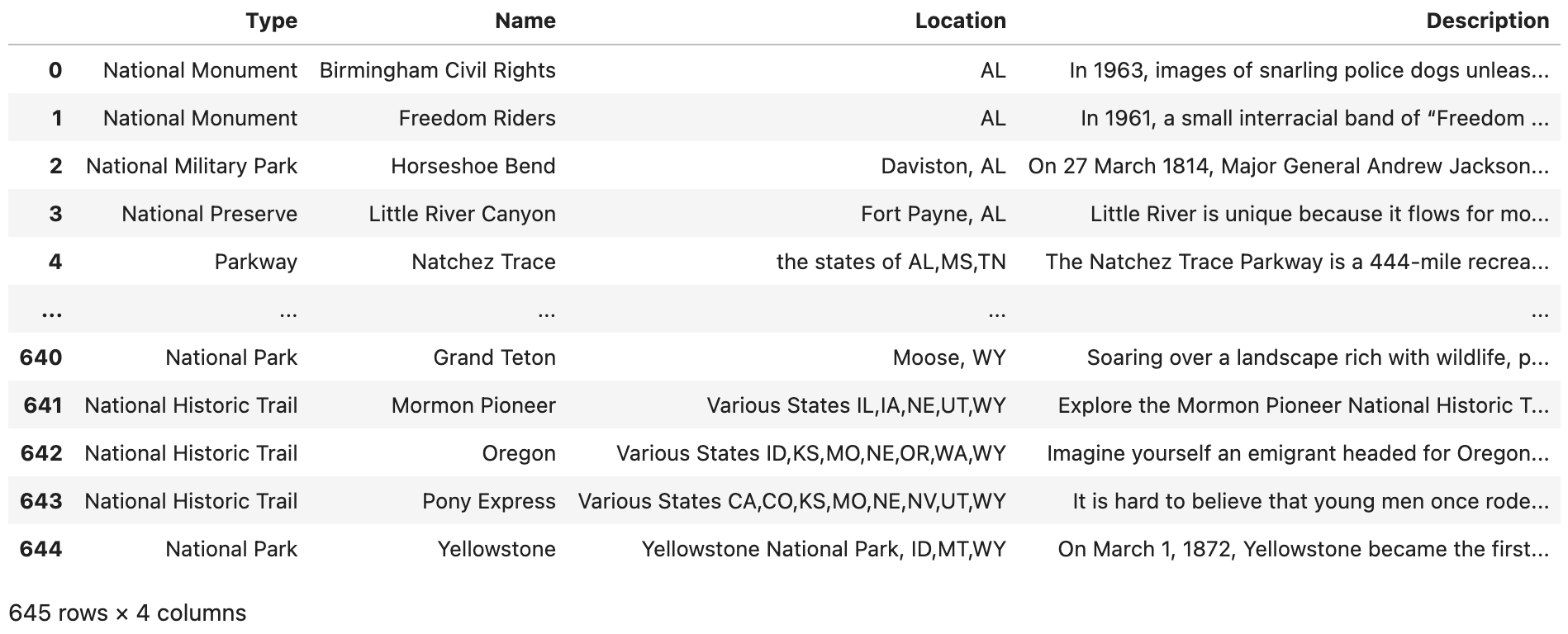Click the Description column header

click(1487, 21)
